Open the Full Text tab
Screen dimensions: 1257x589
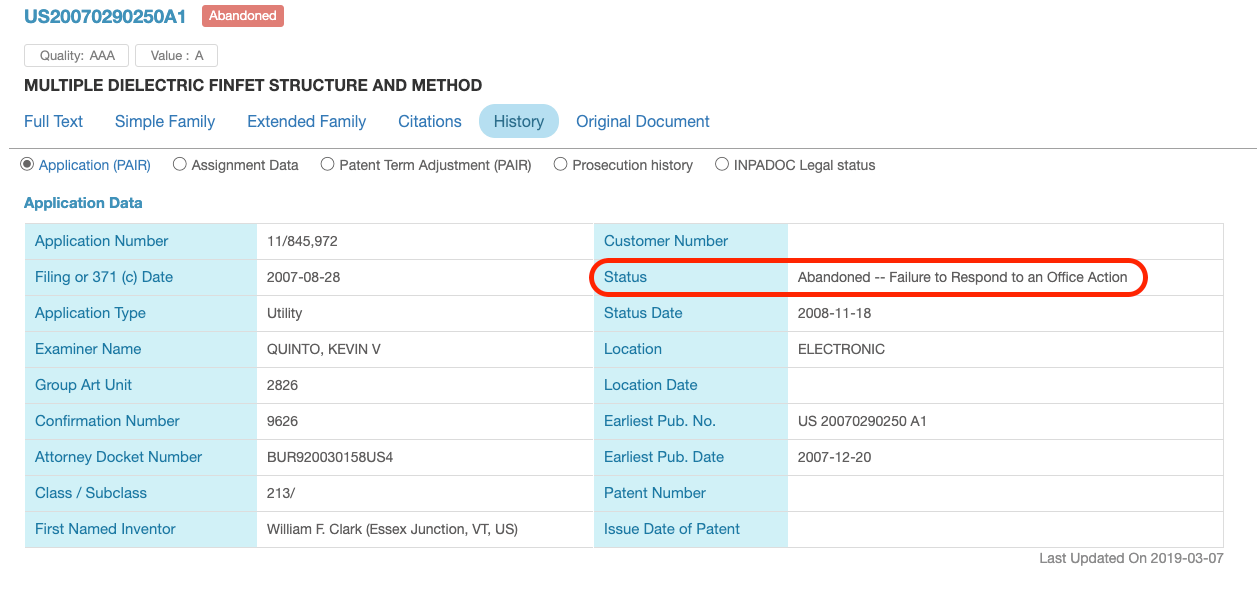53,121
